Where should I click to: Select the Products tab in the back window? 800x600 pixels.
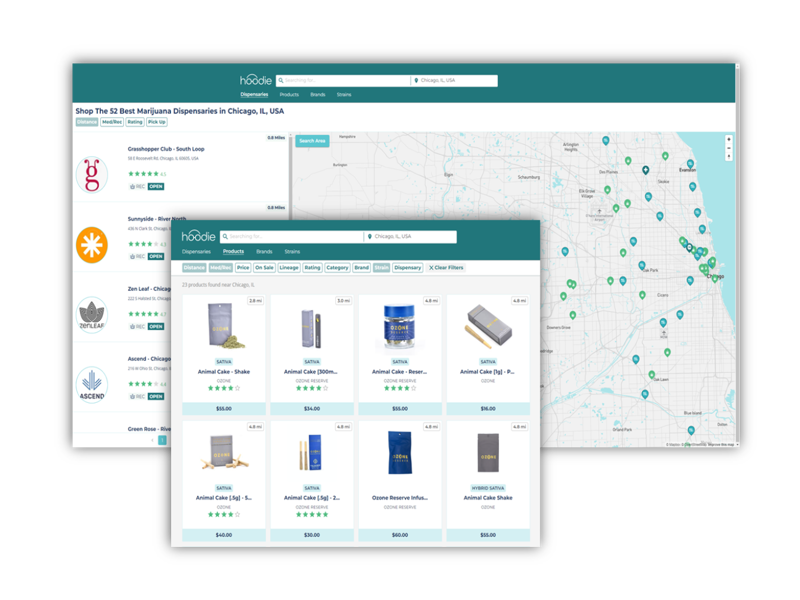coord(289,94)
